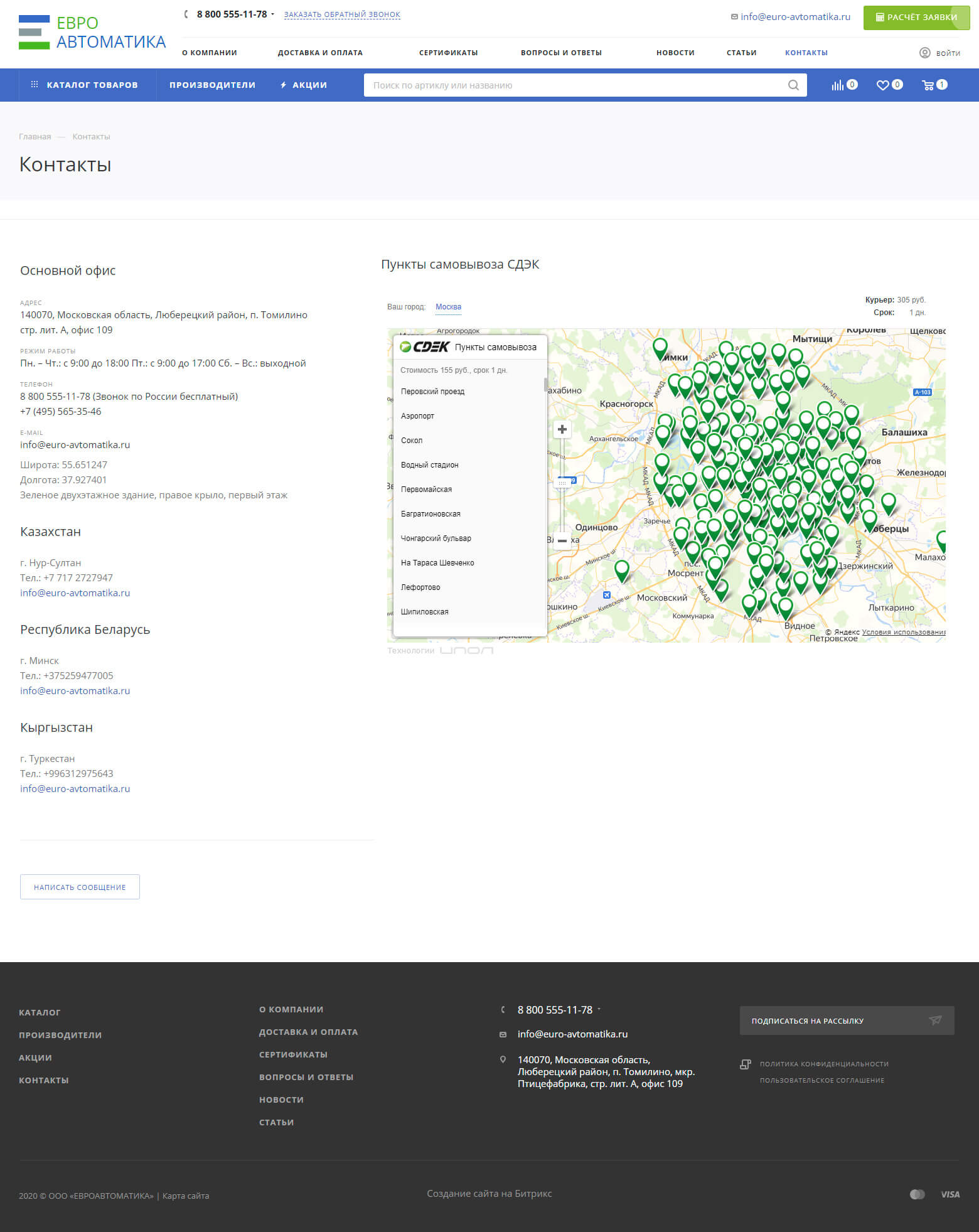Select Перовский проезд pickup point
Image resolution: width=979 pixels, height=1232 pixels.
pos(432,391)
